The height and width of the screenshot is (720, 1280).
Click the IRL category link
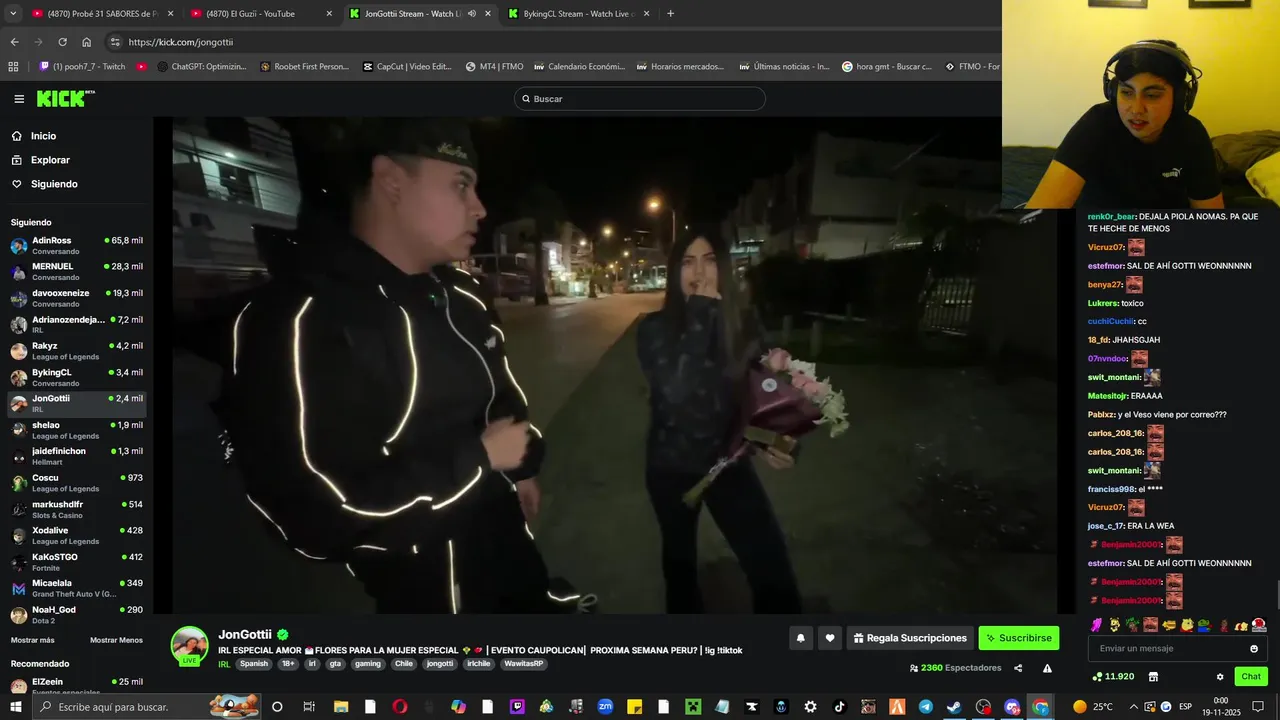pos(224,664)
